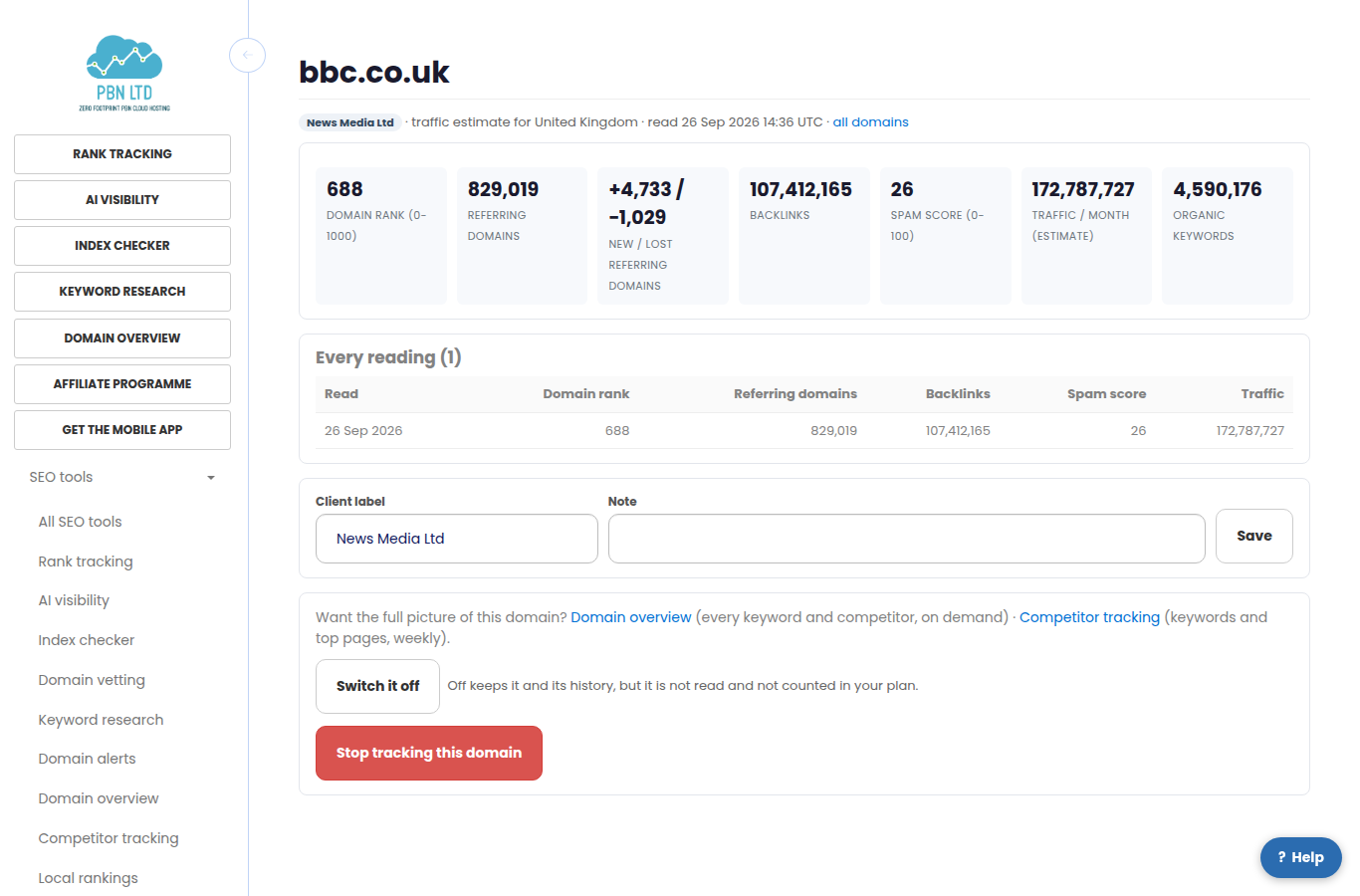Image resolution: width=1360 pixels, height=896 pixels.
Task: Collapse the sidebar with the arrow button
Action: click(247, 55)
